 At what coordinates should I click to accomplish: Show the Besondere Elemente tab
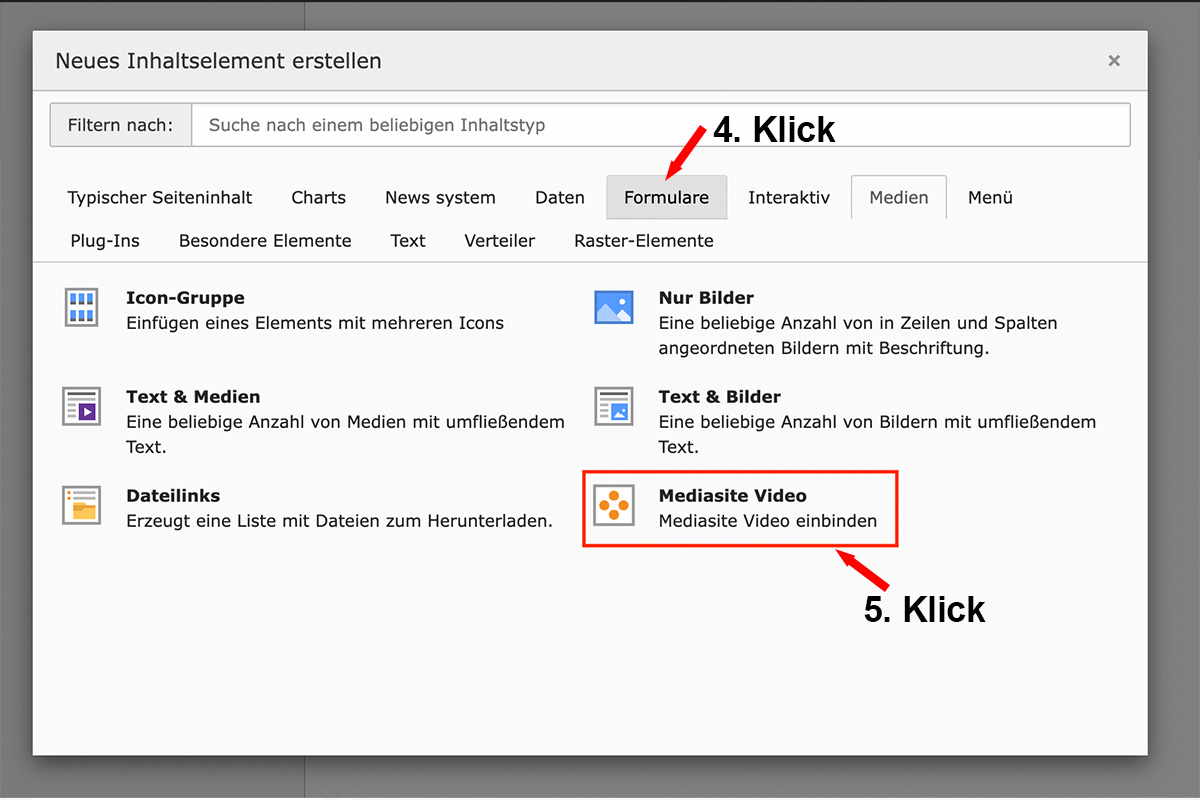[x=265, y=241]
